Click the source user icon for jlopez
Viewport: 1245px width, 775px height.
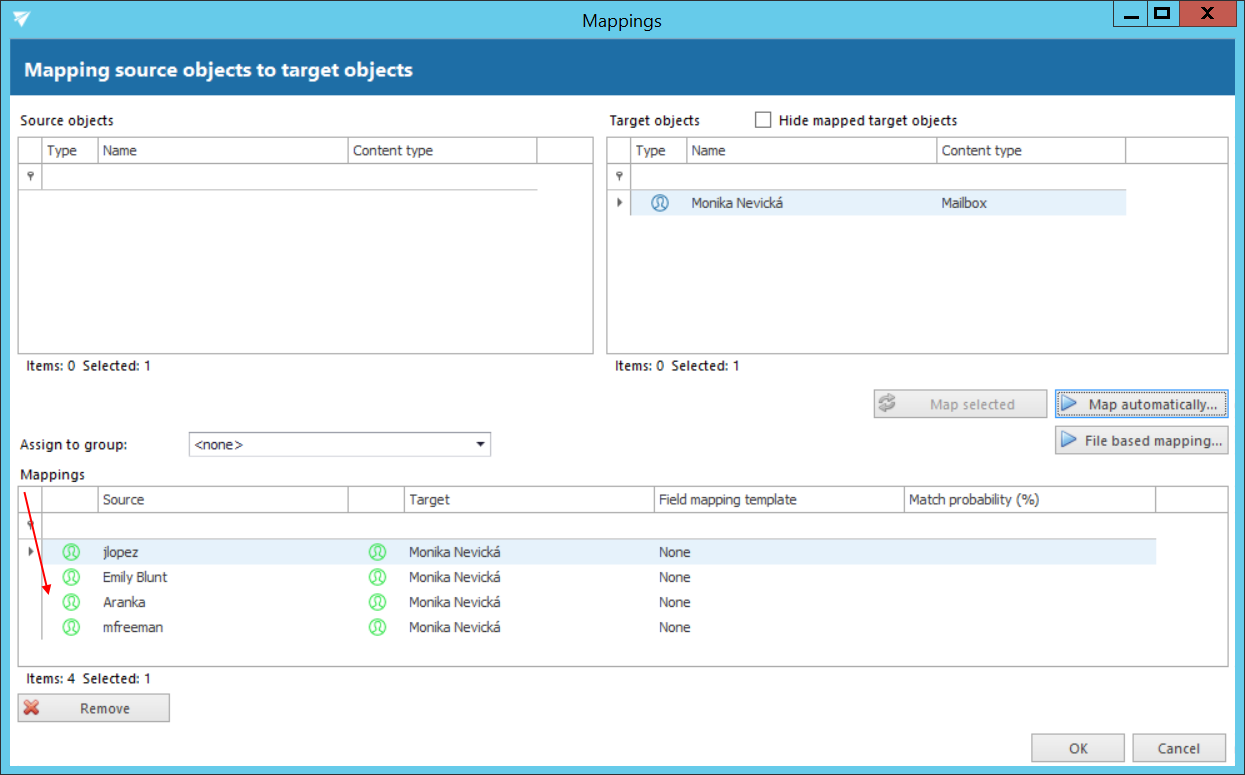point(71,552)
